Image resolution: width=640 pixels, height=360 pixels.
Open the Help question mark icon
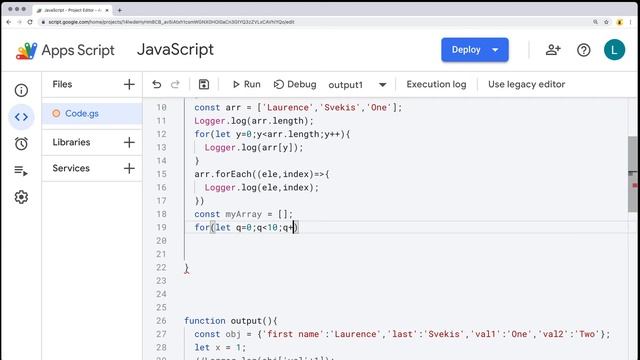pyautogui.click(x=584, y=50)
